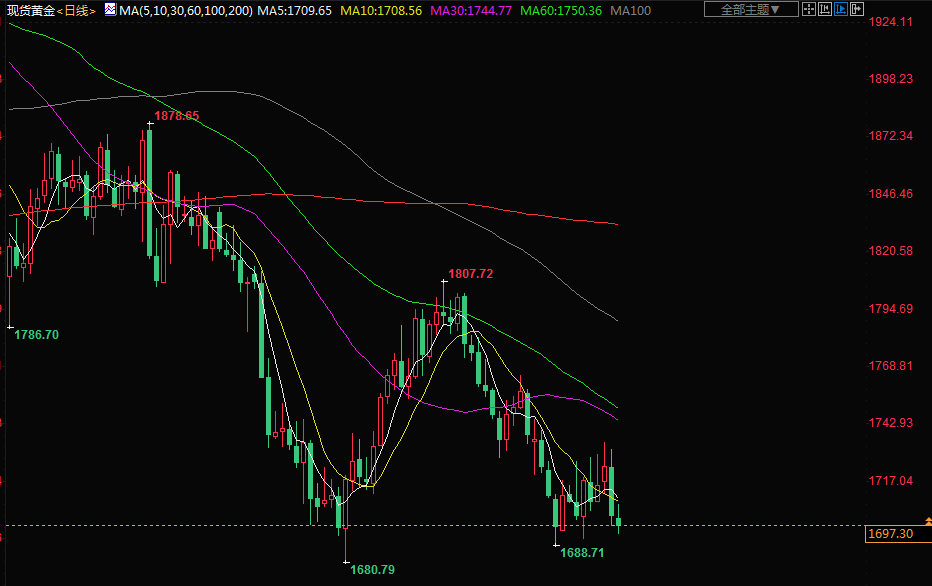Image resolution: width=932 pixels, height=586 pixels.
Task: Click the small MA indicator icon before MA(5,10,30...)
Action: point(109,10)
